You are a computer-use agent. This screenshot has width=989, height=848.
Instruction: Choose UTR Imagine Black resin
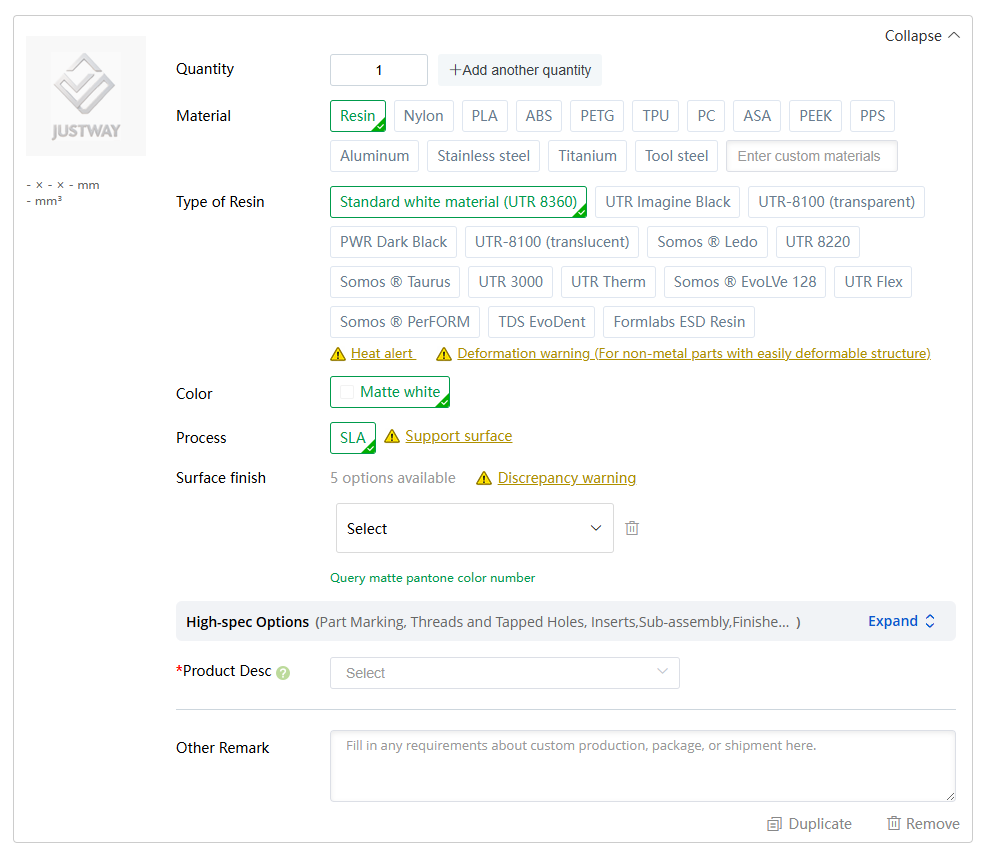[667, 202]
